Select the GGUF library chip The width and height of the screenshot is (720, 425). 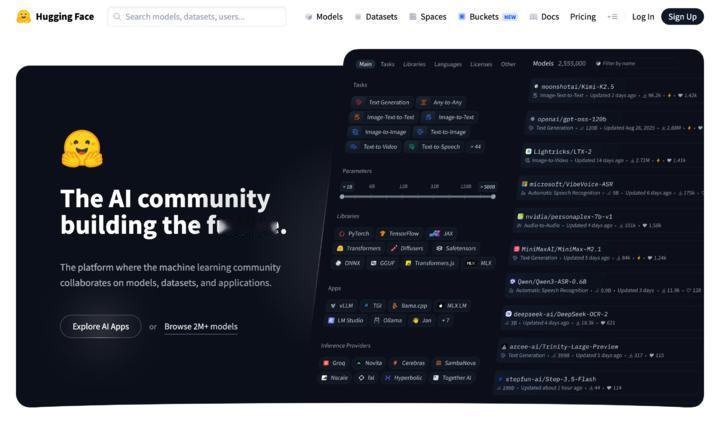[382, 263]
